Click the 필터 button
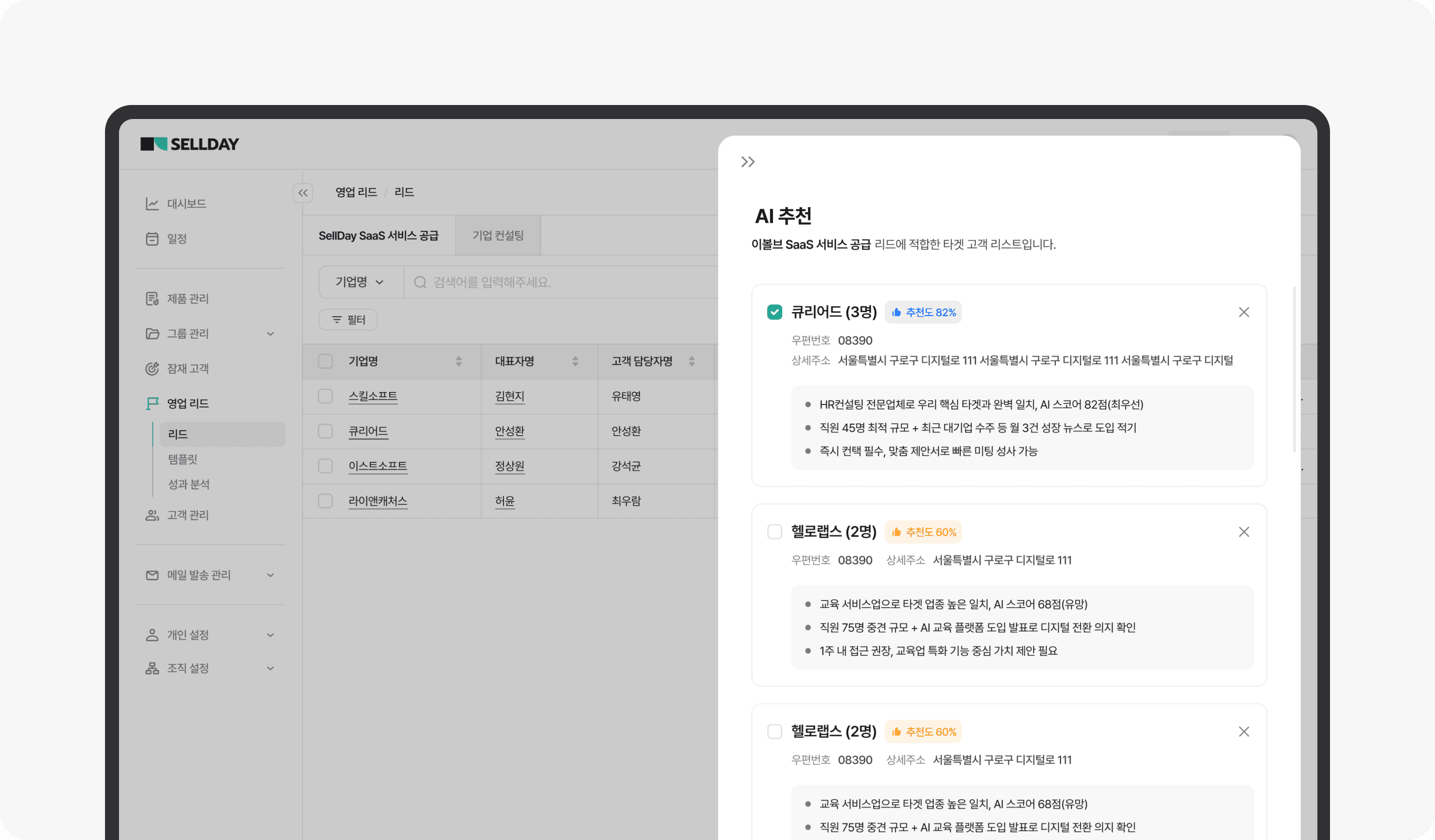Viewport: 1435px width, 840px height. 348,320
